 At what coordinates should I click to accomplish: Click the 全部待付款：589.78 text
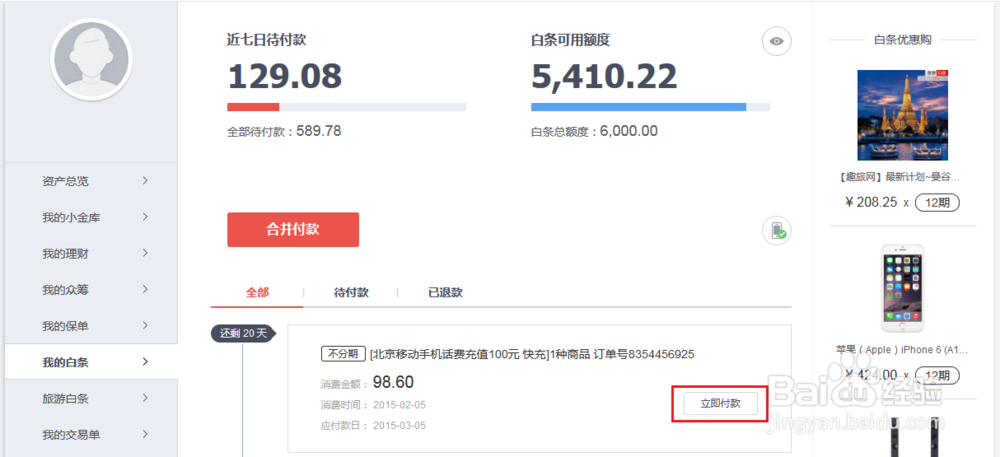[284, 132]
